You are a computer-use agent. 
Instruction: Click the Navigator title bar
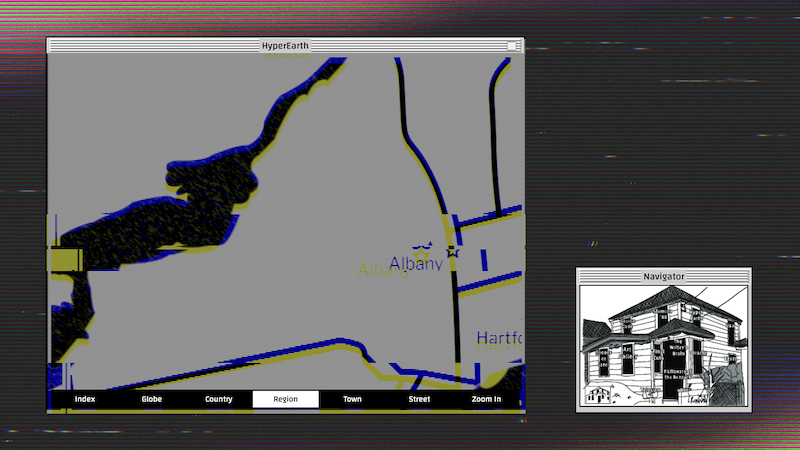[663, 275]
